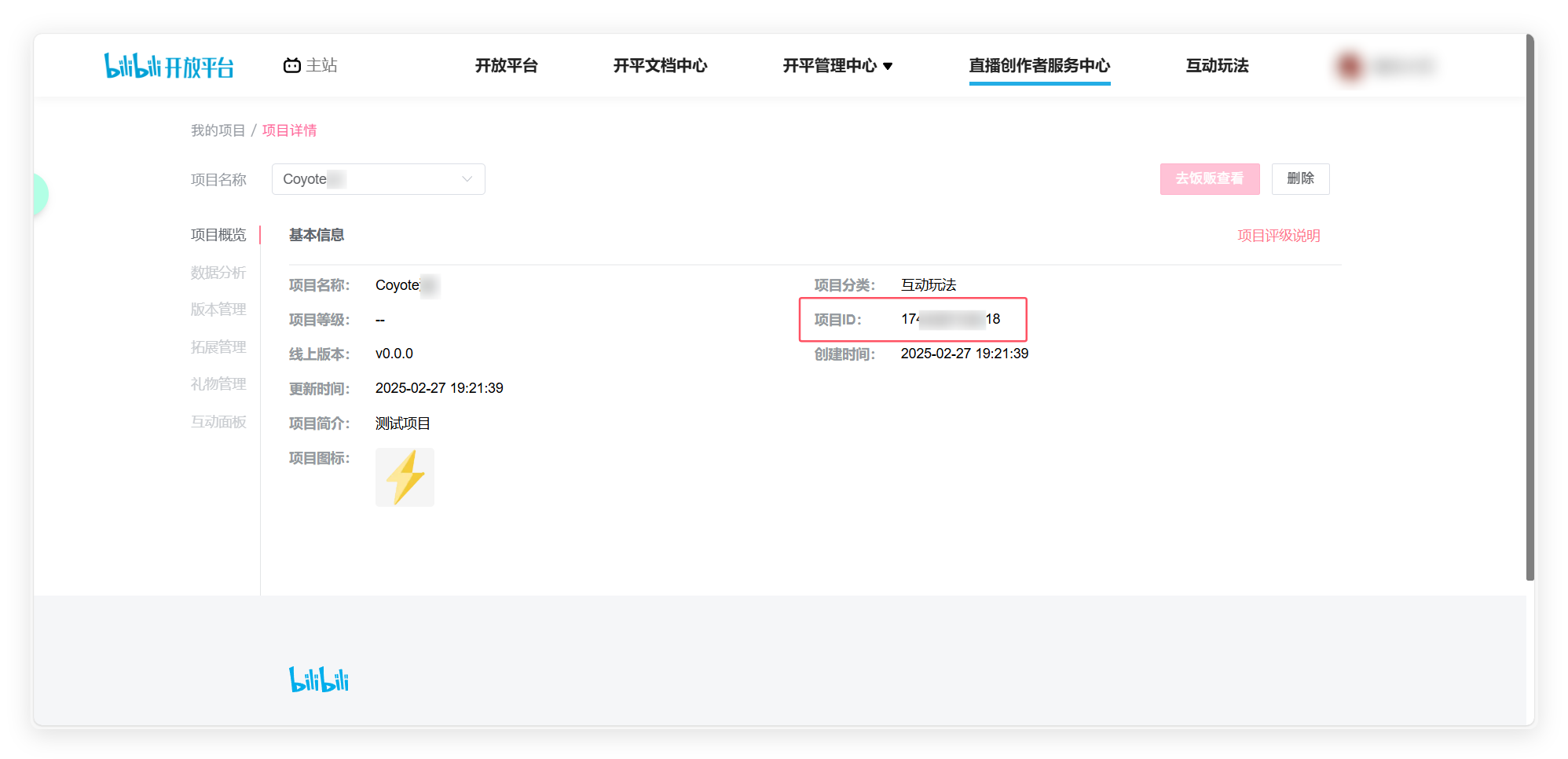Click the 主站 TV icon in the header
1568x759 pixels.
pyautogui.click(x=292, y=65)
